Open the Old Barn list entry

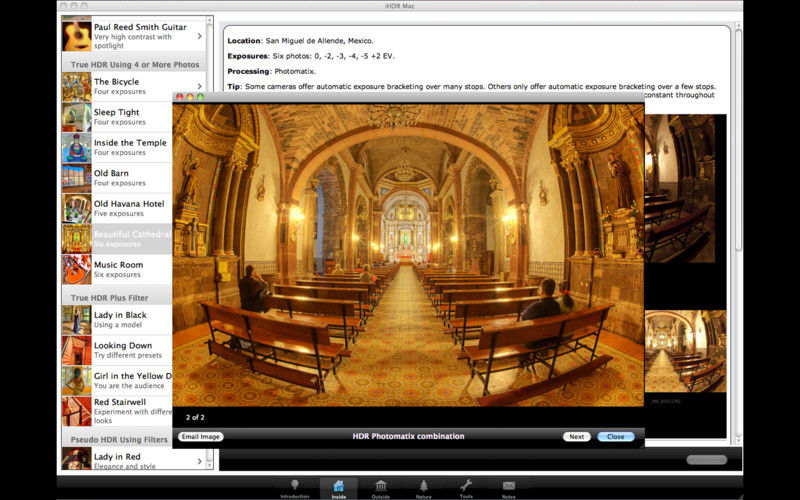point(116,178)
